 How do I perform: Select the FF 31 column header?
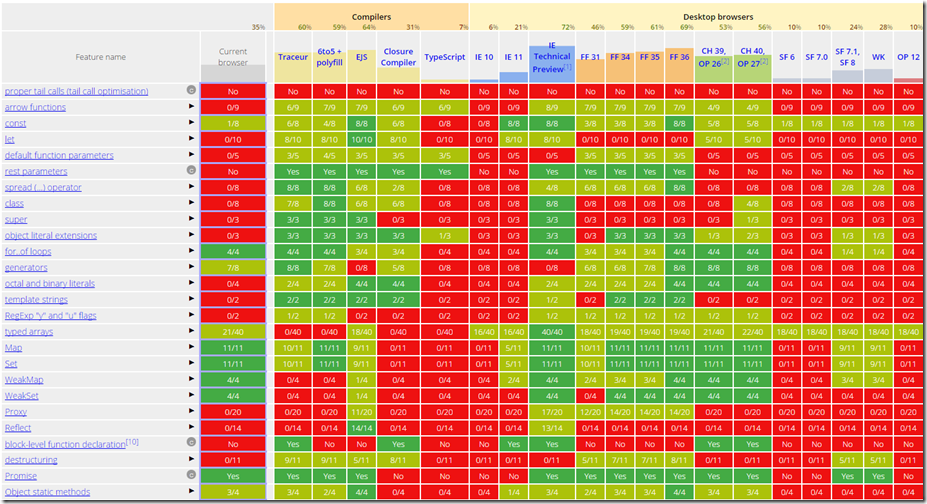tap(590, 57)
